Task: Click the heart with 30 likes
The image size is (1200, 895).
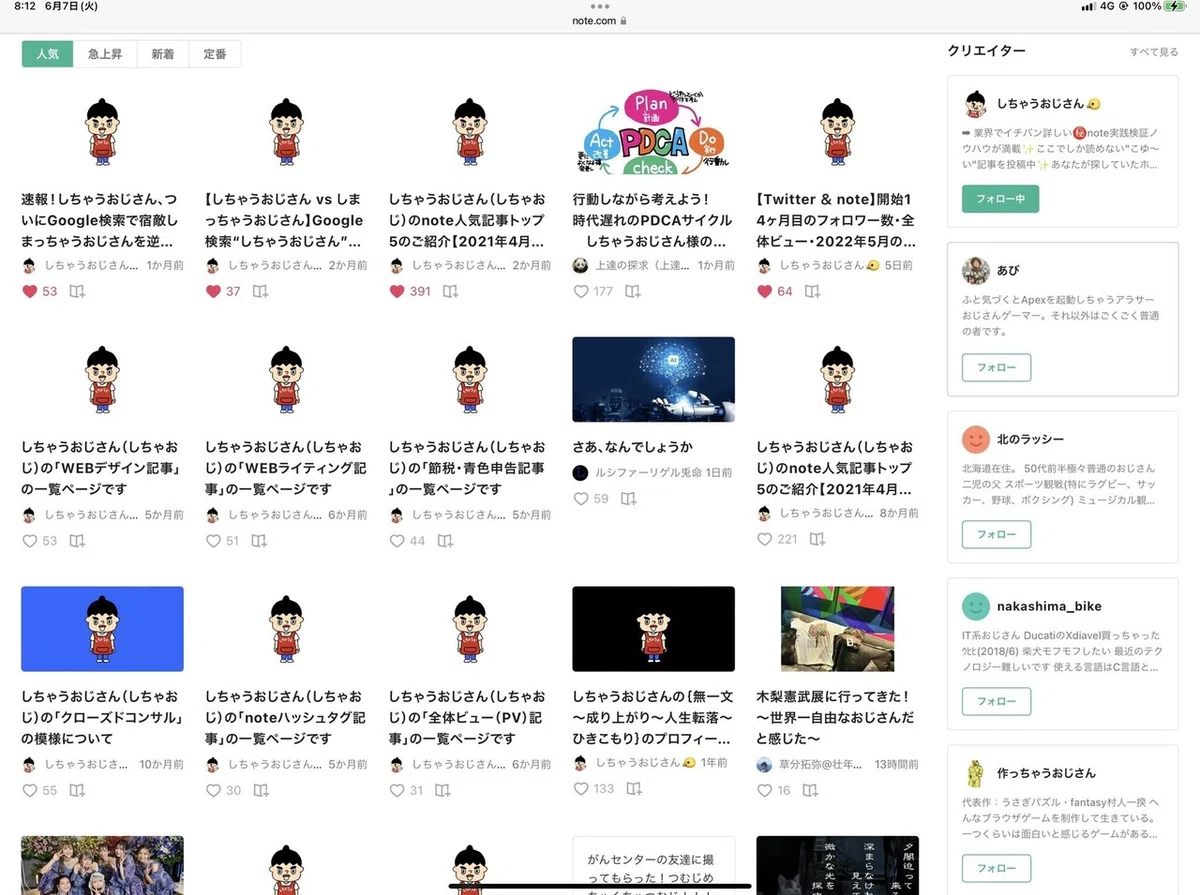Action: pos(213,790)
